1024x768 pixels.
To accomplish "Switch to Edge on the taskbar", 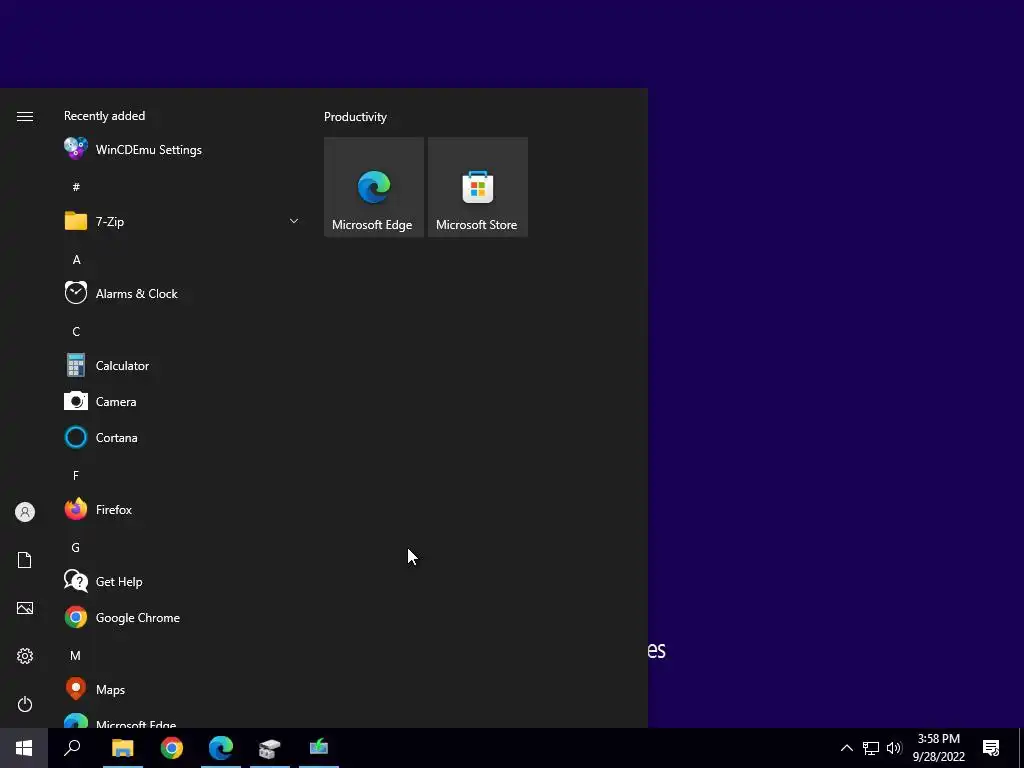I will pyautogui.click(x=221, y=748).
